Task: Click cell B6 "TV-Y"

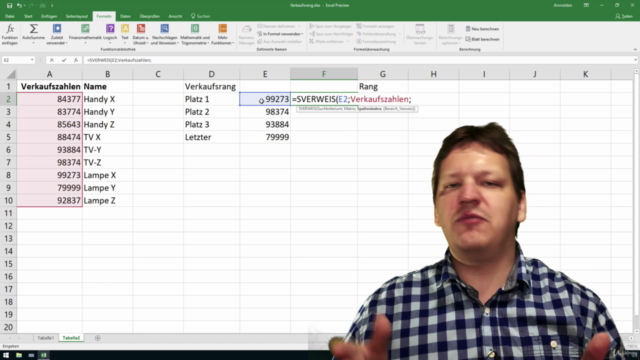Action: (x=107, y=150)
